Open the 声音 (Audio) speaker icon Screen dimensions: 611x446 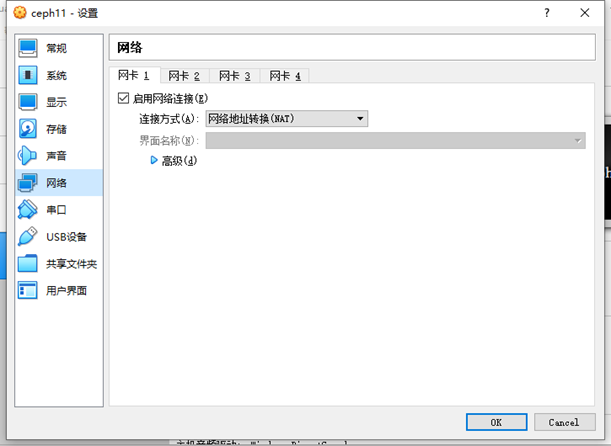click(28, 156)
